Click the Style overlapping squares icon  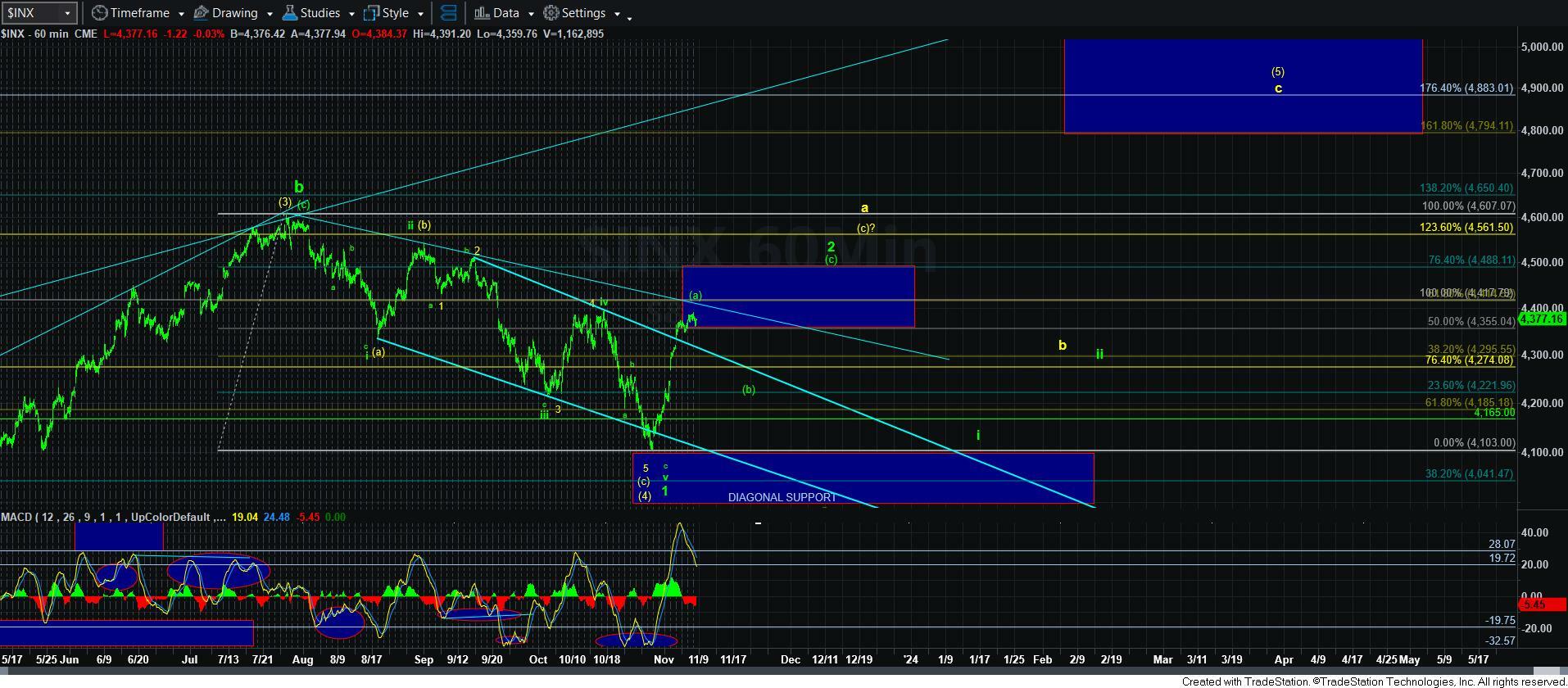tap(371, 13)
